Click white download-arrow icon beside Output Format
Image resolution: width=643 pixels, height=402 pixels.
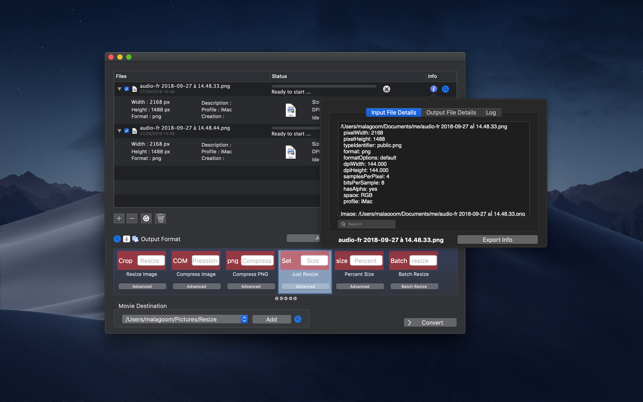126,239
